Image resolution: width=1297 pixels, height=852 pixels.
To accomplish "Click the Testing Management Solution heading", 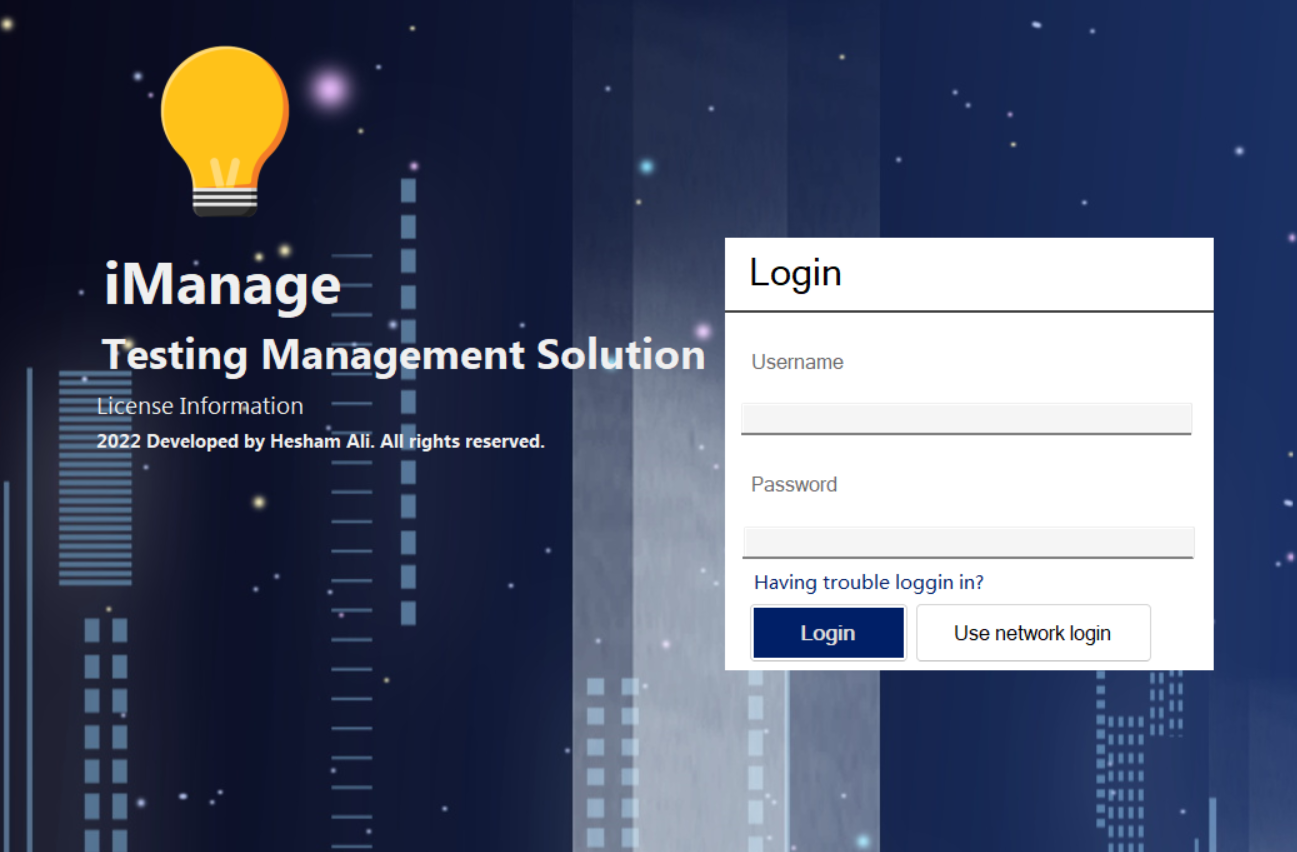I will click(403, 355).
